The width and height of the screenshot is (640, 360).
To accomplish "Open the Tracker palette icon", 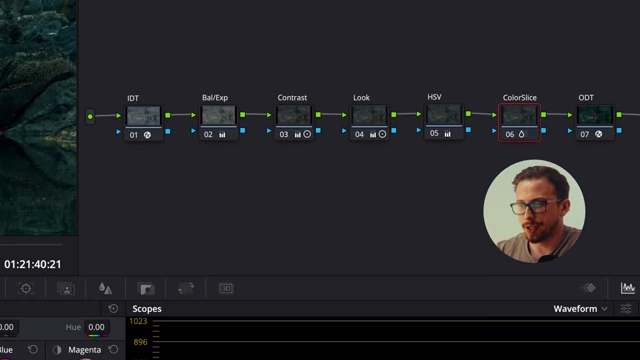I will (26, 289).
